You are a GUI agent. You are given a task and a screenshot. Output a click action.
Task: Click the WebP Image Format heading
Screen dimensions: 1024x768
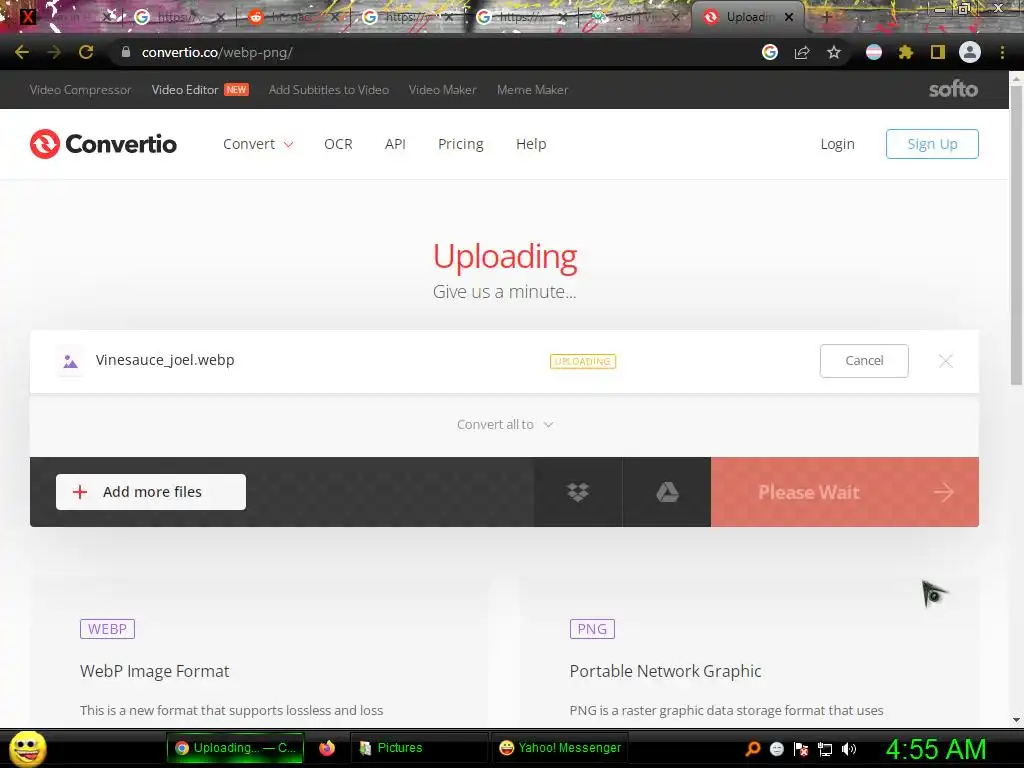[x=154, y=671]
